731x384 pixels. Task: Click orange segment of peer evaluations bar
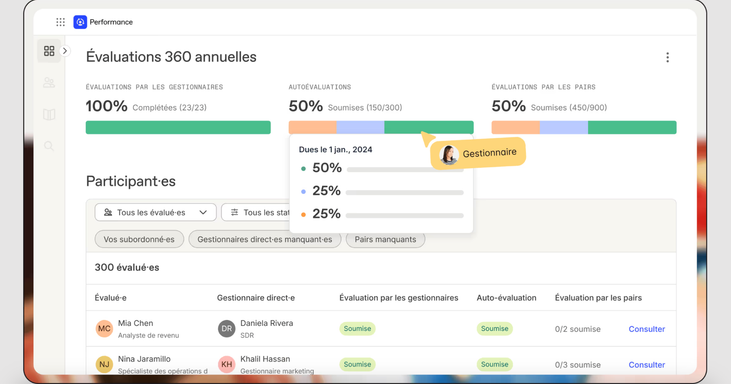(x=516, y=127)
